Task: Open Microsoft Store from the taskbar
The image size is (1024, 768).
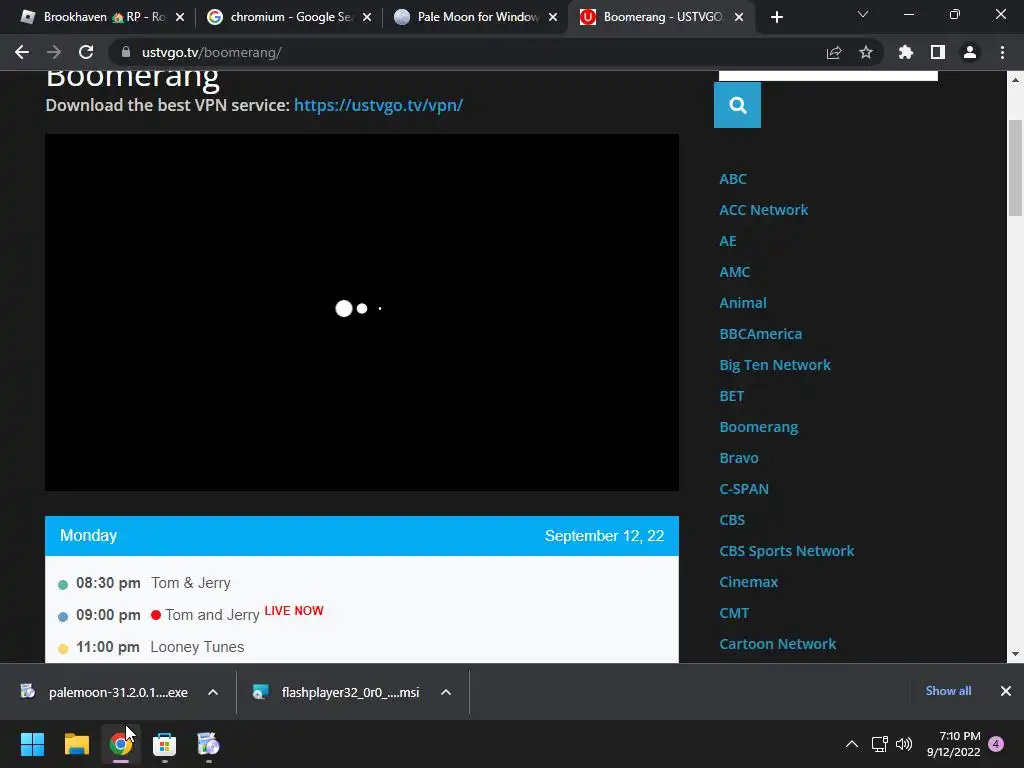Action: [x=164, y=744]
